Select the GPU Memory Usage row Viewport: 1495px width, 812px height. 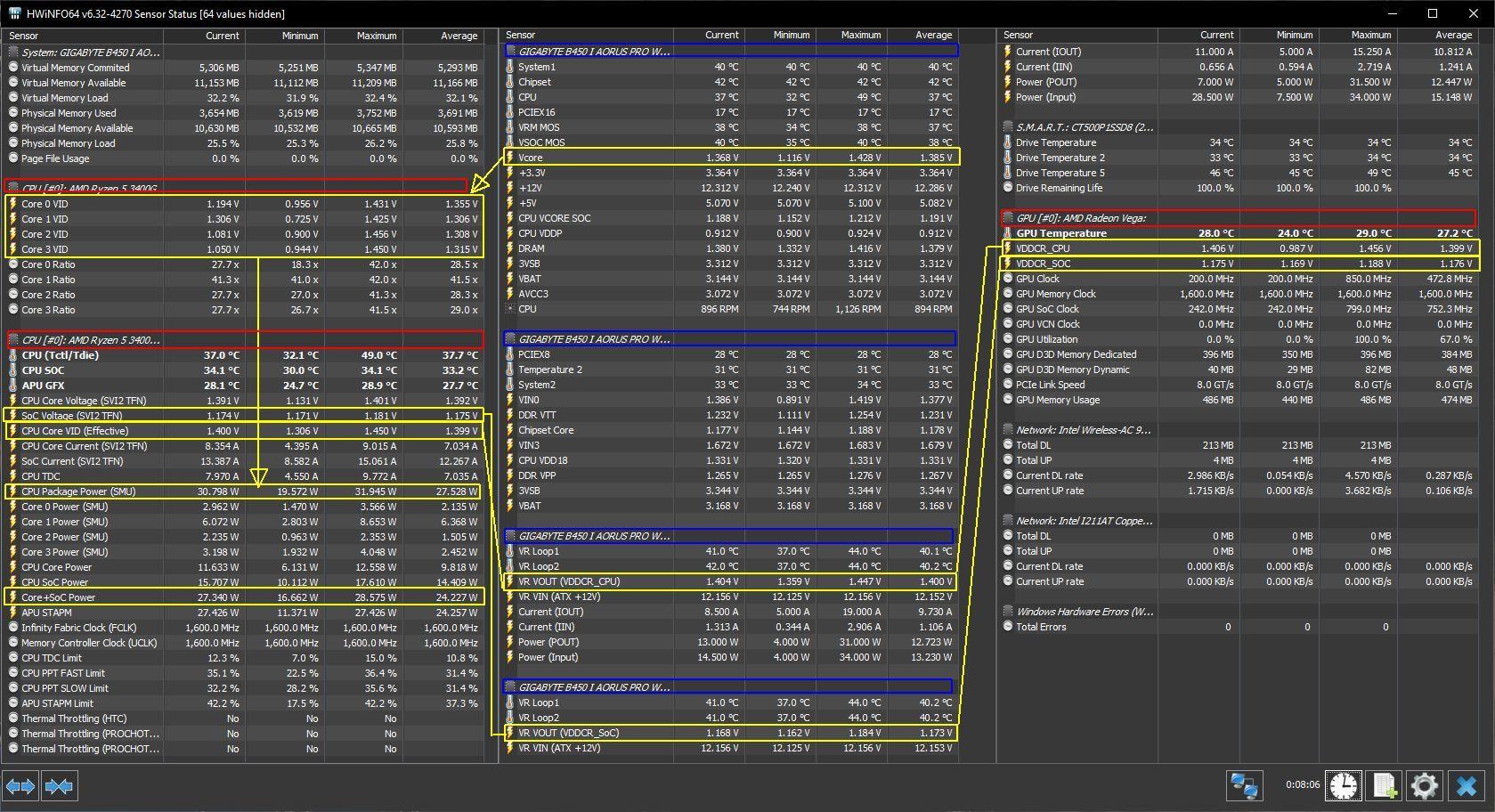coord(1239,400)
